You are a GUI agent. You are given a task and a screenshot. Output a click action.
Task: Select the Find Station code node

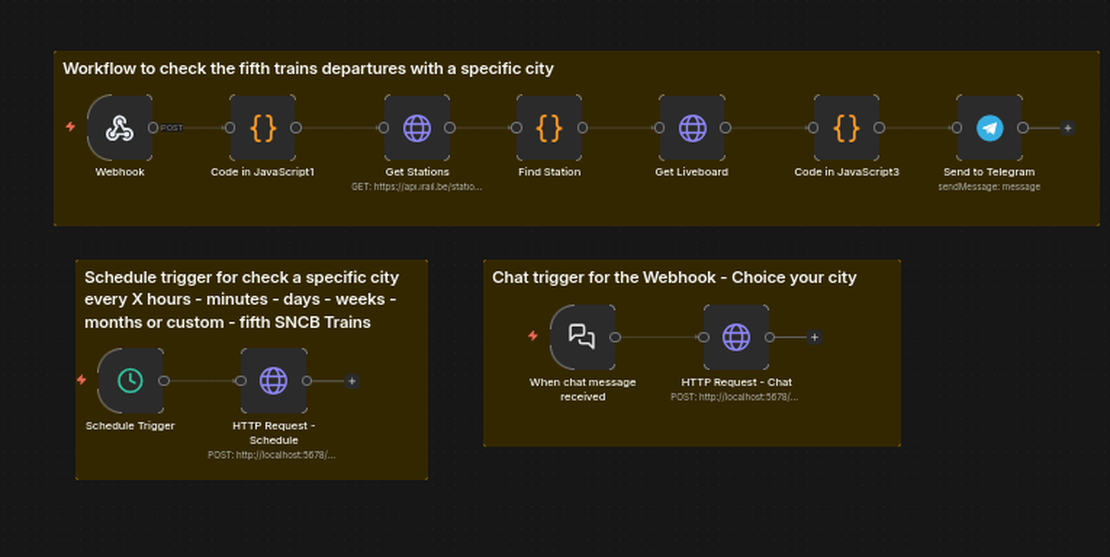pos(549,128)
